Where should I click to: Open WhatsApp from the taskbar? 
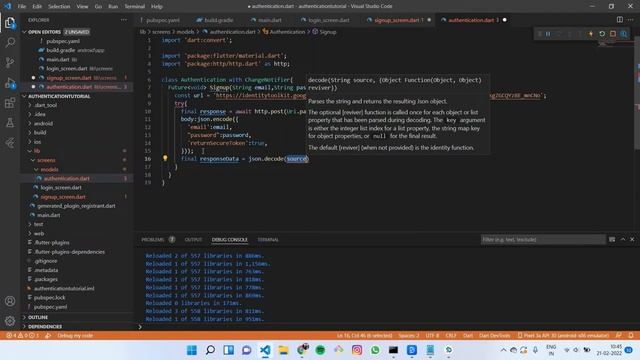[375, 350]
